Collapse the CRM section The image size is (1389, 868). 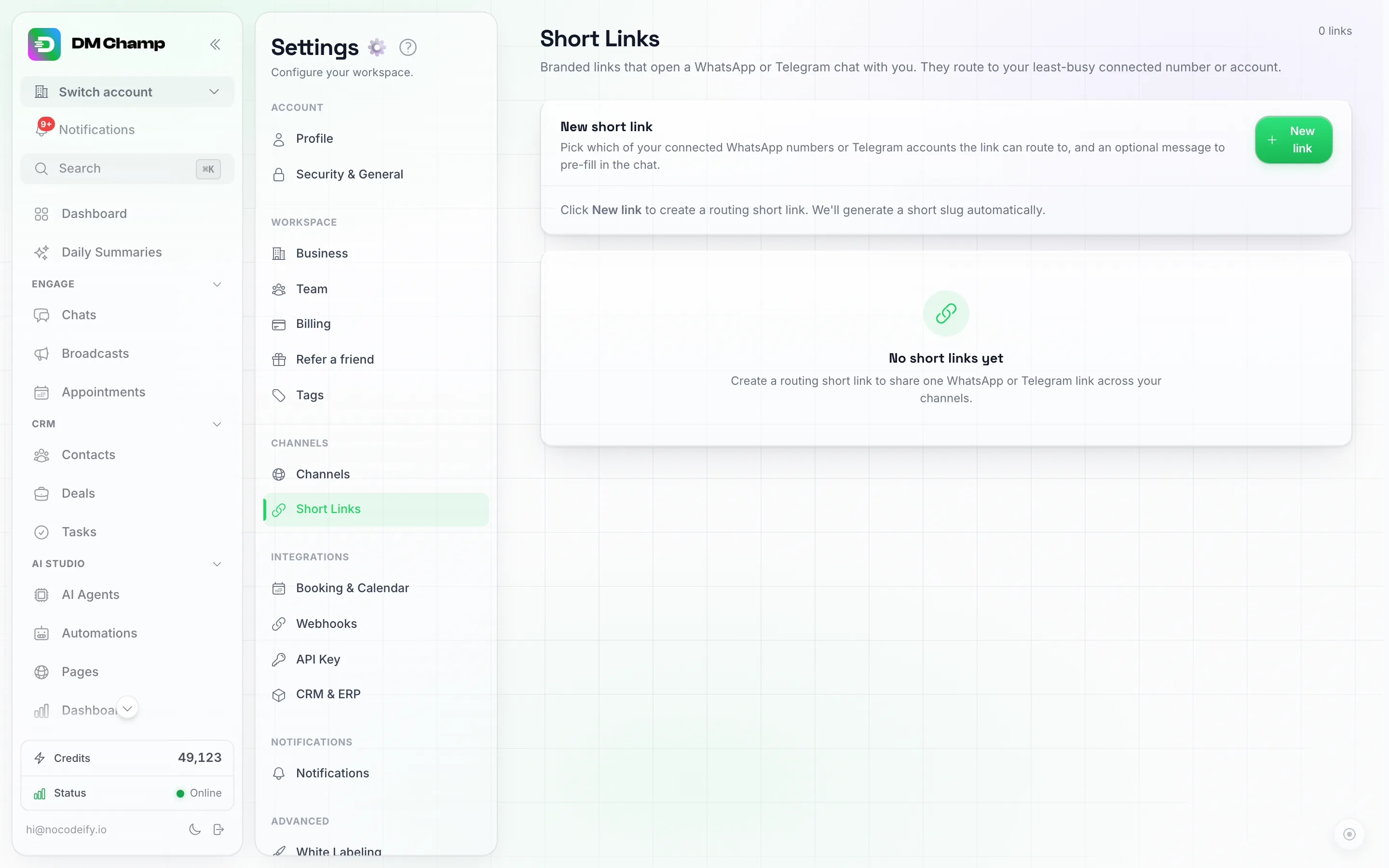pos(217,424)
